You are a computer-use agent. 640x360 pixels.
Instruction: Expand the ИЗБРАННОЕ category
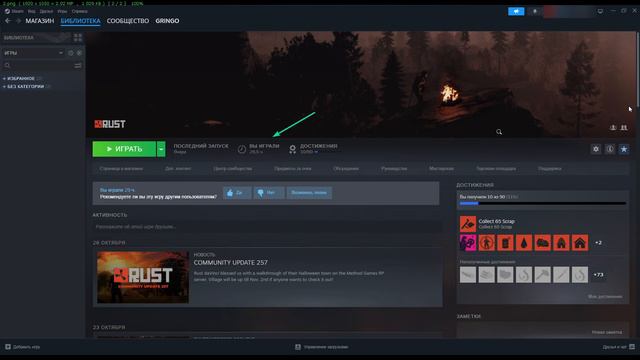pos(21,78)
